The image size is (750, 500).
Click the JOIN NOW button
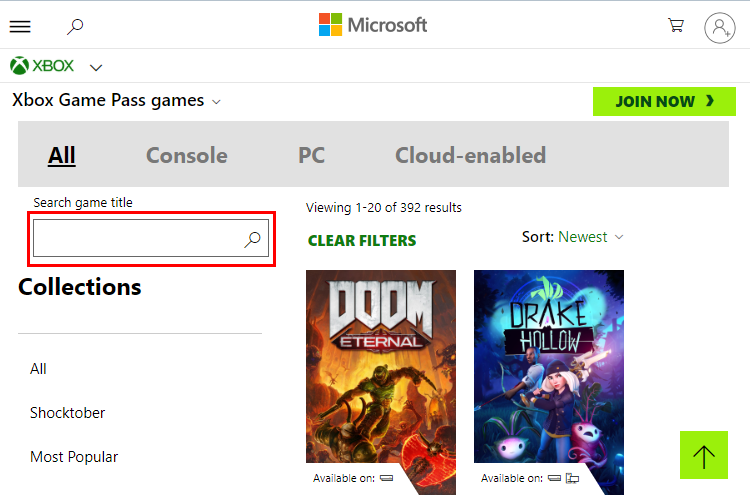[x=664, y=101]
